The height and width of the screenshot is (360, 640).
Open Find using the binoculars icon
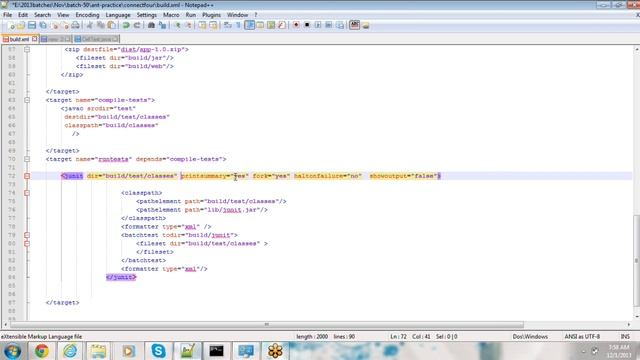pyautogui.click(x=151, y=25)
